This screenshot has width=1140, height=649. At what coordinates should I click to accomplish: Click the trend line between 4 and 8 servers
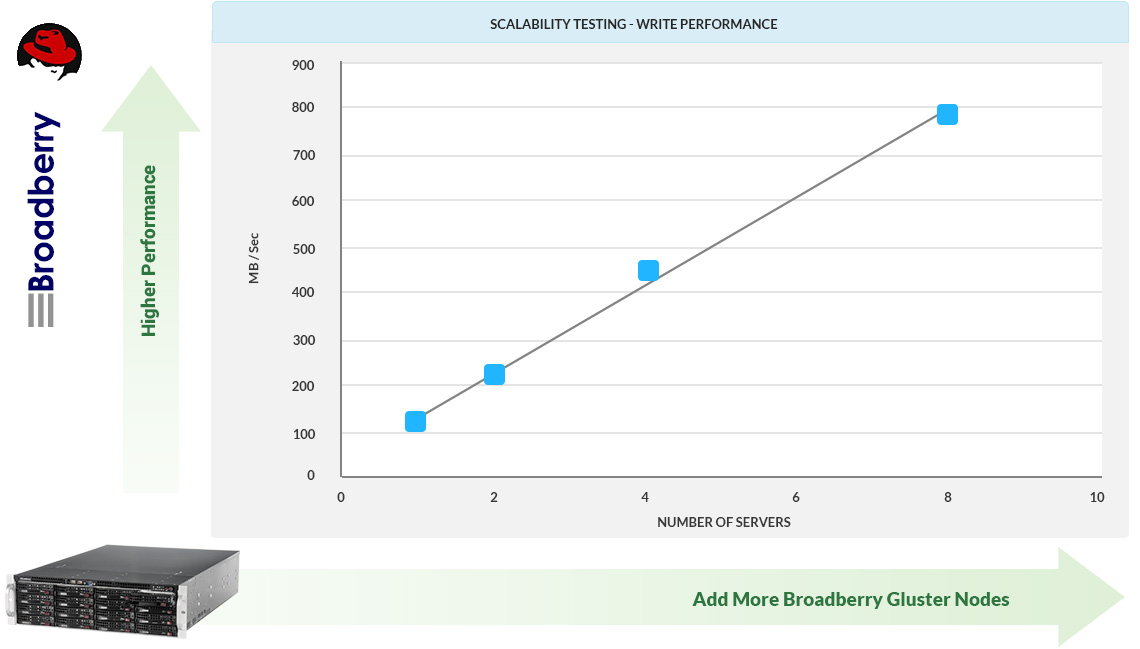798,193
